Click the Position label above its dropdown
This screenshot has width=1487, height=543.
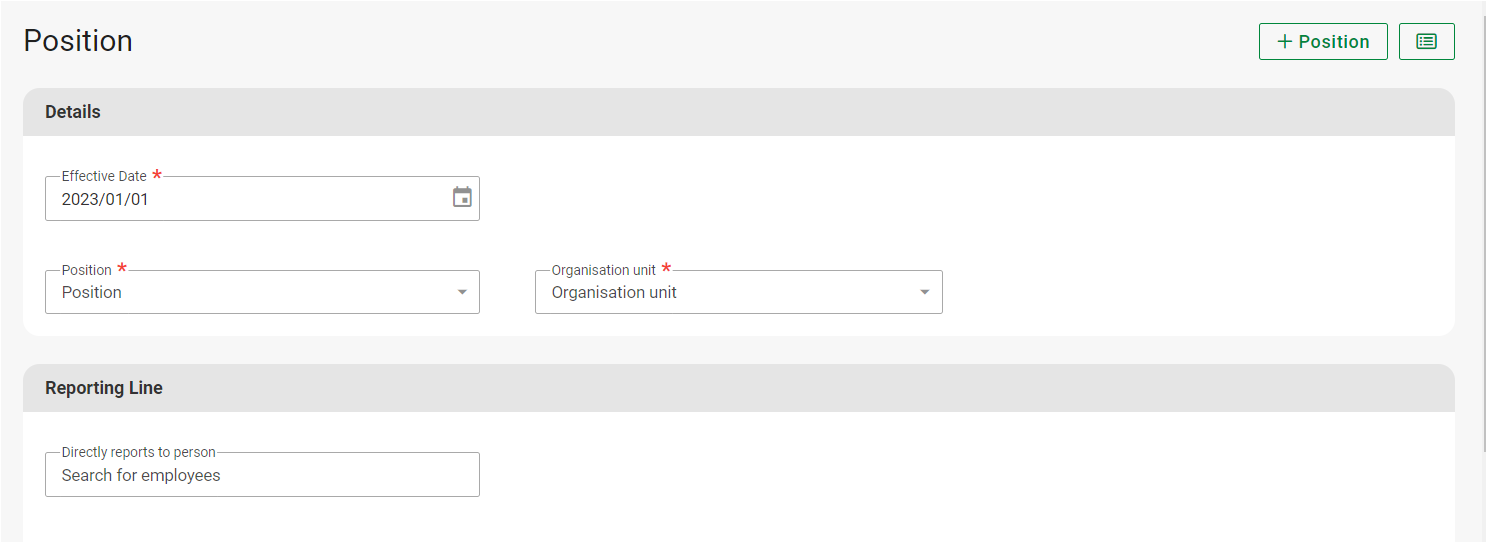click(x=87, y=270)
